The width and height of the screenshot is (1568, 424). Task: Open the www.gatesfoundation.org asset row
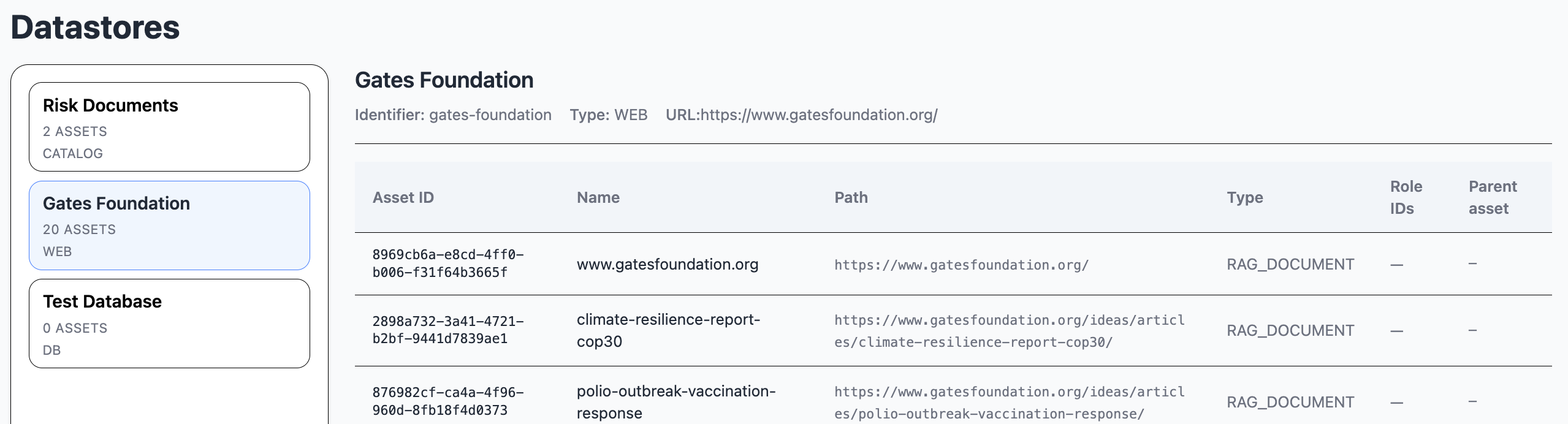[x=668, y=264]
